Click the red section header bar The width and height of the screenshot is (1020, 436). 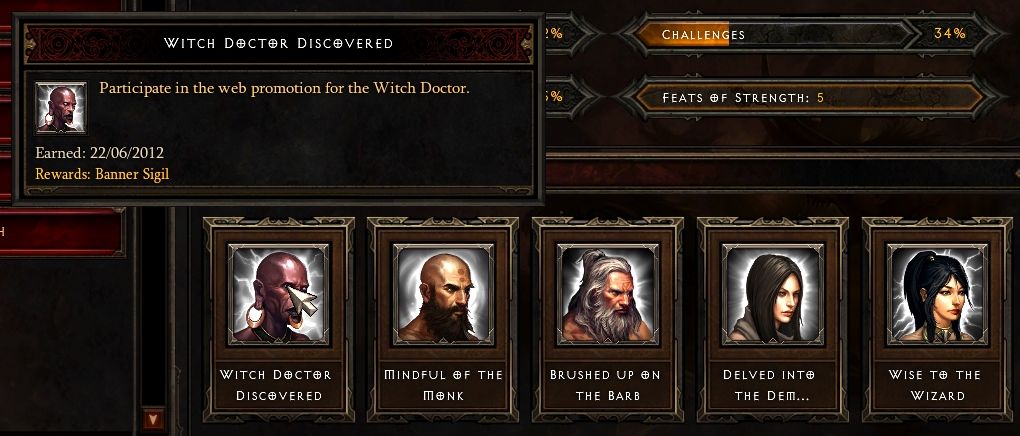click(783, 173)
